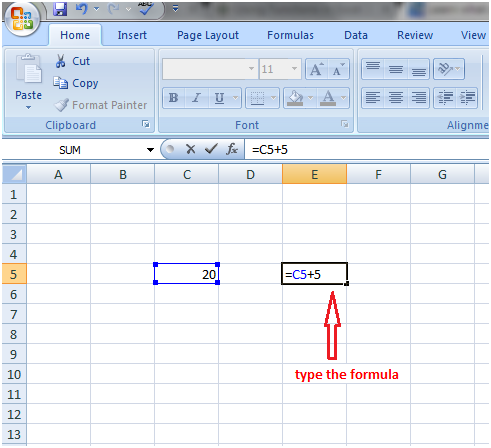Click Decrease Font Size icon
Image resolution: width=491 pixels, height=448 pixels.
pyautogui.click(x=339, y=69)
